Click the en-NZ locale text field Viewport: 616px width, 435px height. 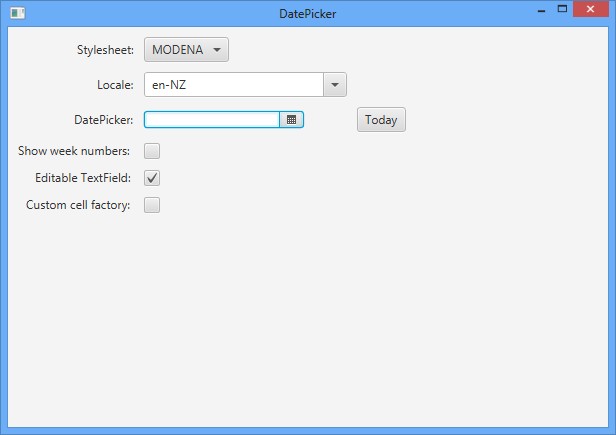click(234, 85)
